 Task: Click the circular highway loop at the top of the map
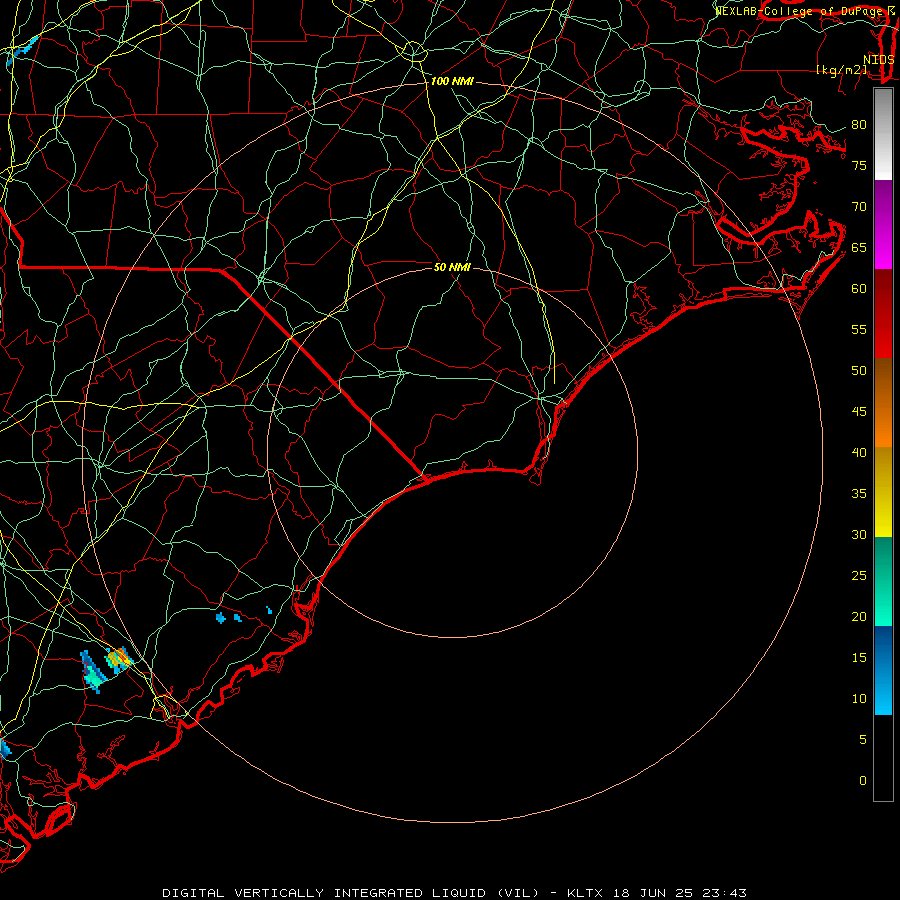(413, 51)
